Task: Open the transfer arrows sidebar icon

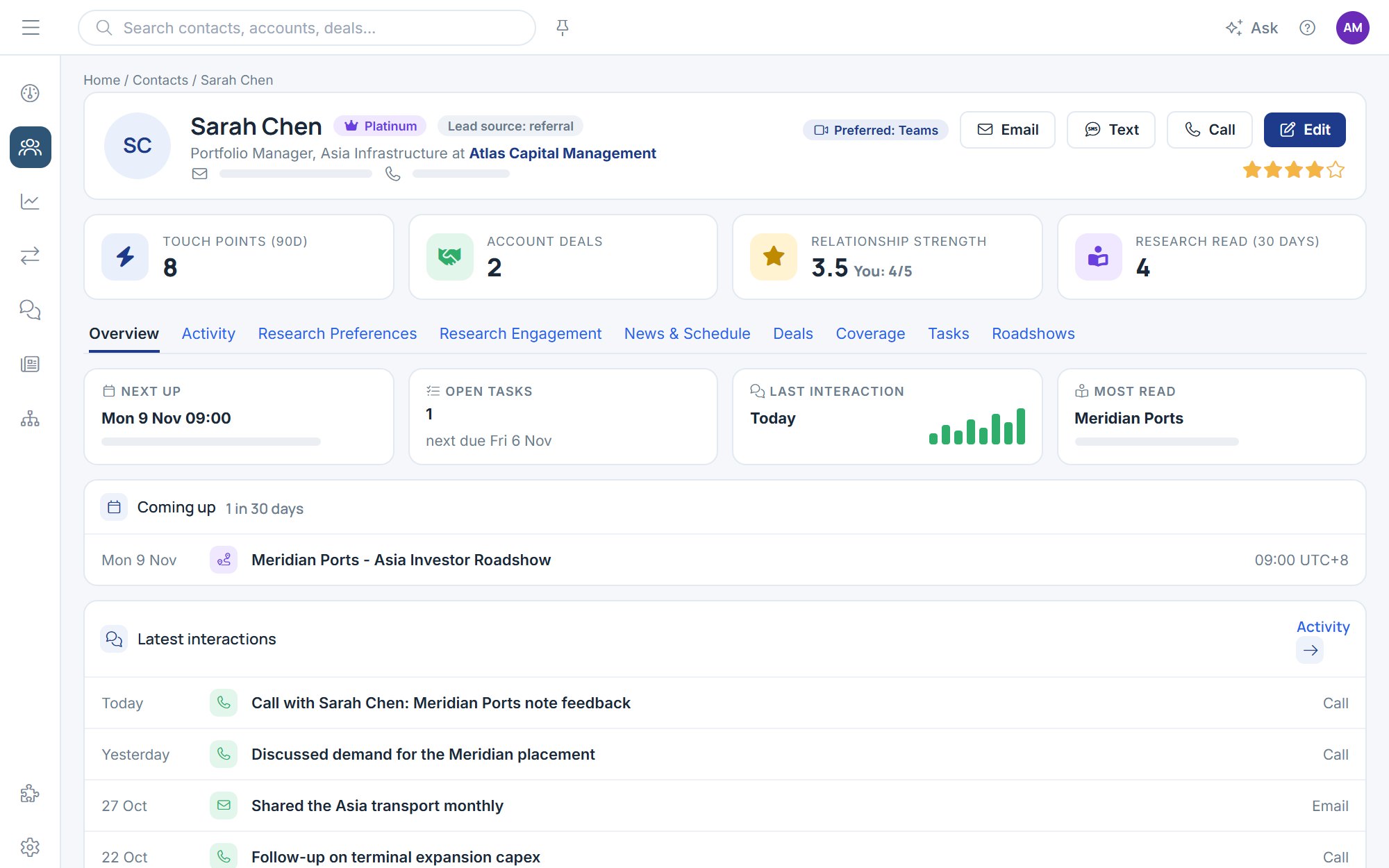Action: pos(30,256)
